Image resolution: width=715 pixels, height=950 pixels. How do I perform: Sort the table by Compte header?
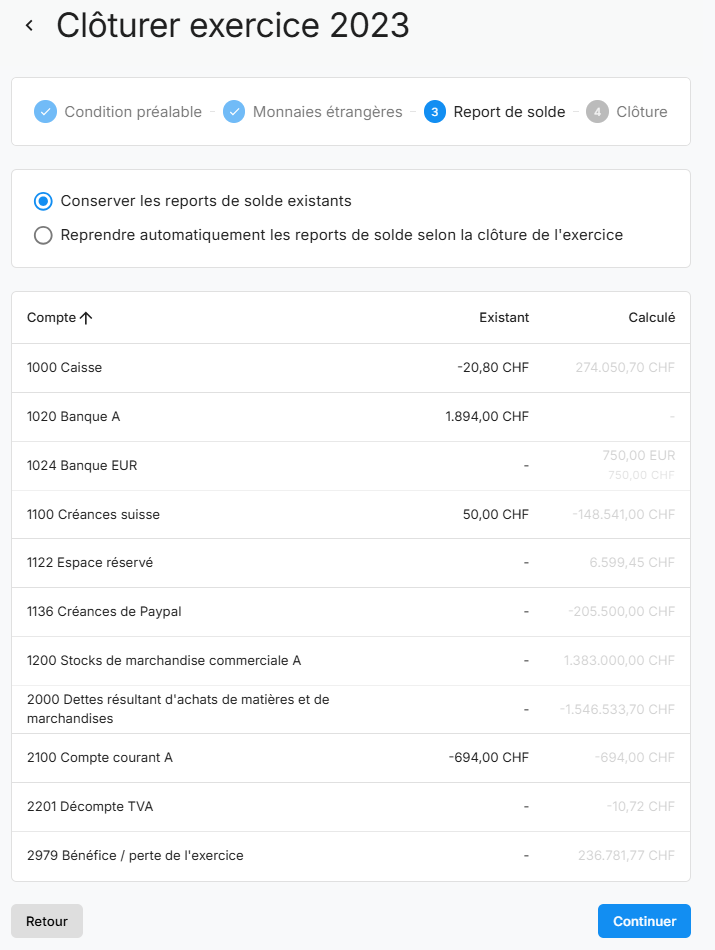tap(51, 318)
